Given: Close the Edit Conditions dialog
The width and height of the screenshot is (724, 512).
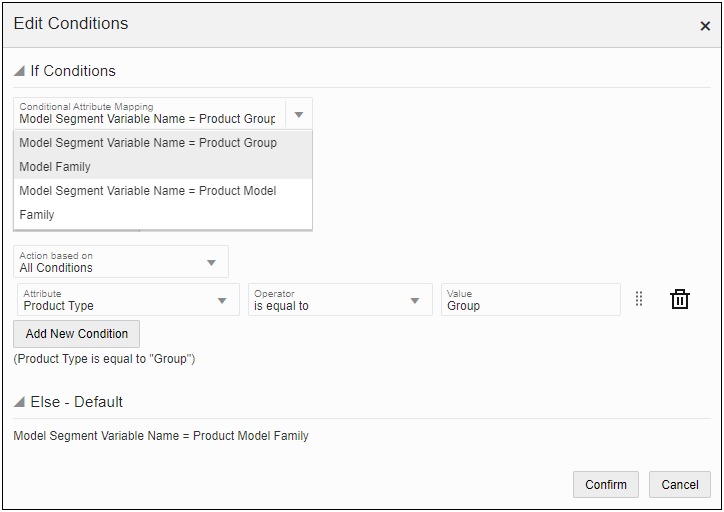Looking at the screenshot, I should pyautogui.click(x=705, y=26).
